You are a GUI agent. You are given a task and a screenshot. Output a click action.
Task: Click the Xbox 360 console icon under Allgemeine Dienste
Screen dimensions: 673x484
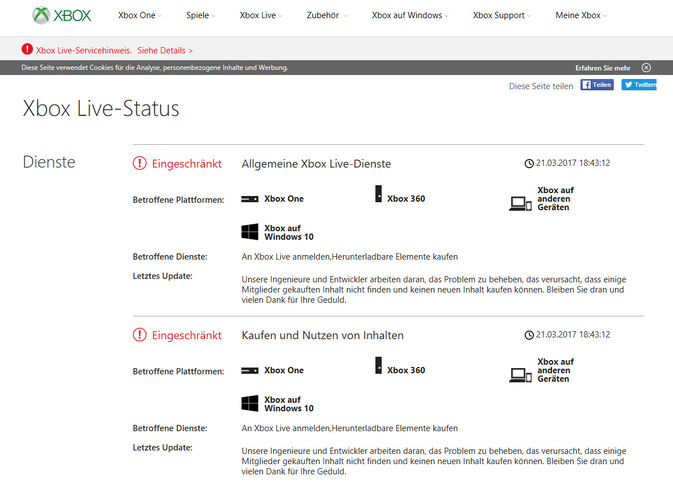378,194
